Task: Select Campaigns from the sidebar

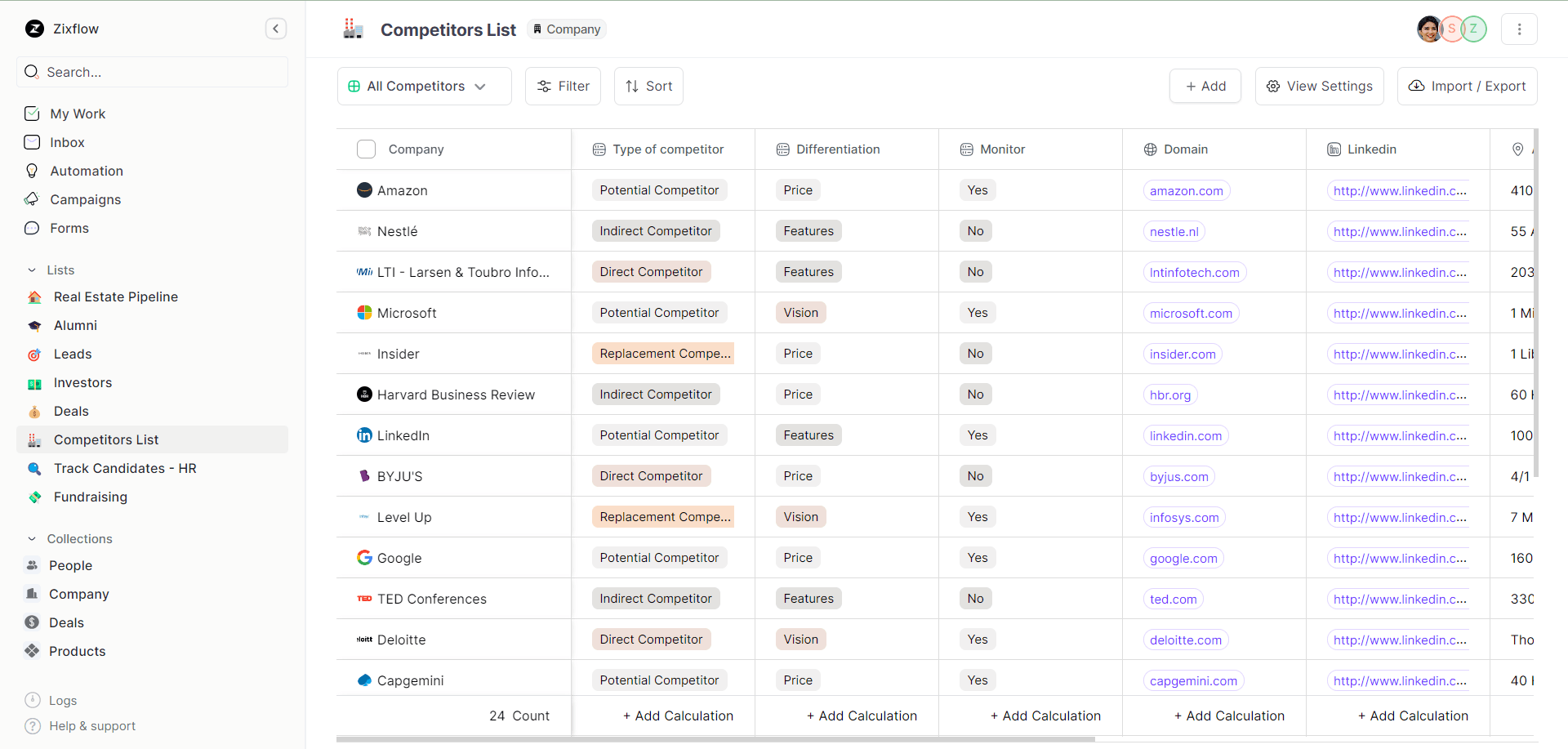Action: [85, 199]
